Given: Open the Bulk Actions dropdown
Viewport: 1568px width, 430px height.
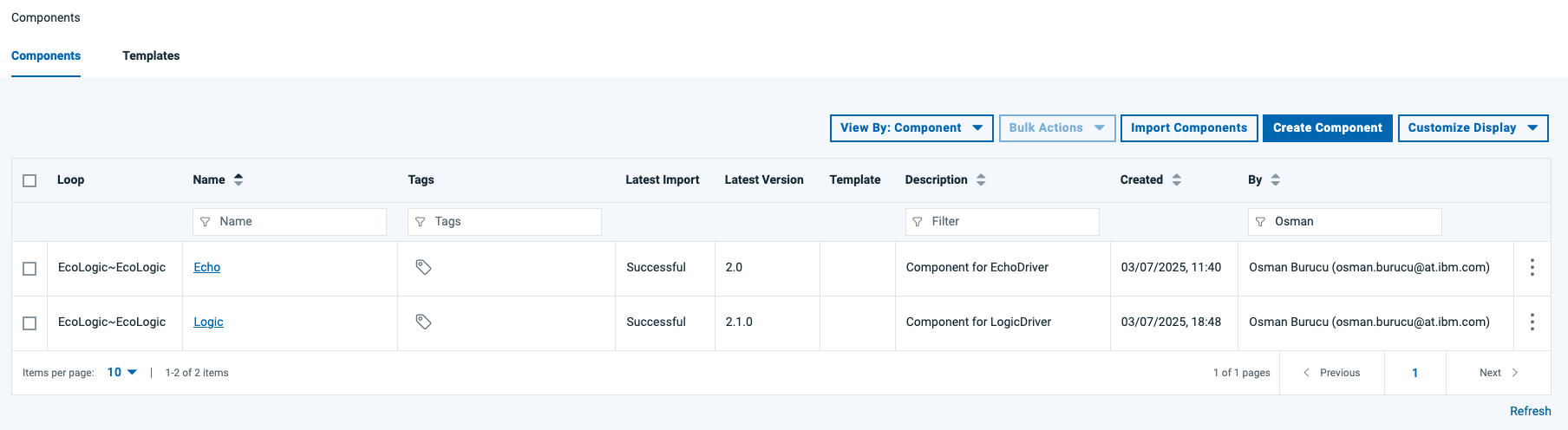Looking at the screenshot, I should (x=1056, y=127).
